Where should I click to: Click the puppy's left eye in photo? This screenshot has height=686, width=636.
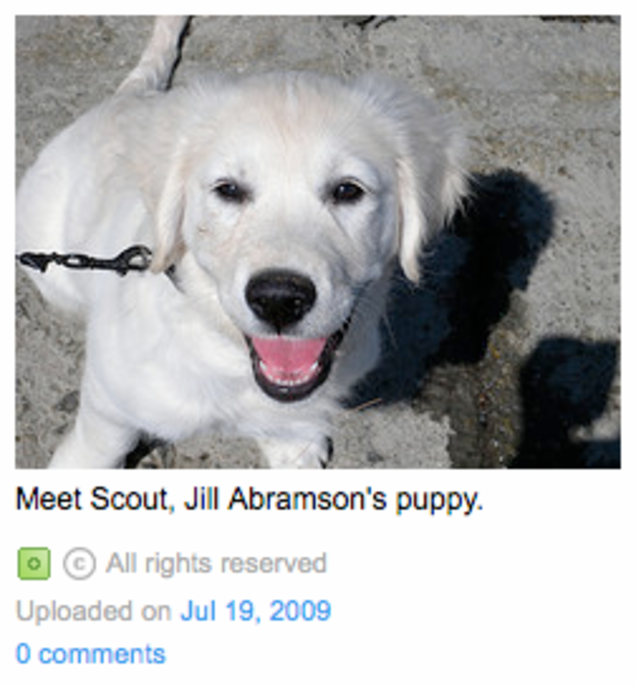(x=230, y=191)
